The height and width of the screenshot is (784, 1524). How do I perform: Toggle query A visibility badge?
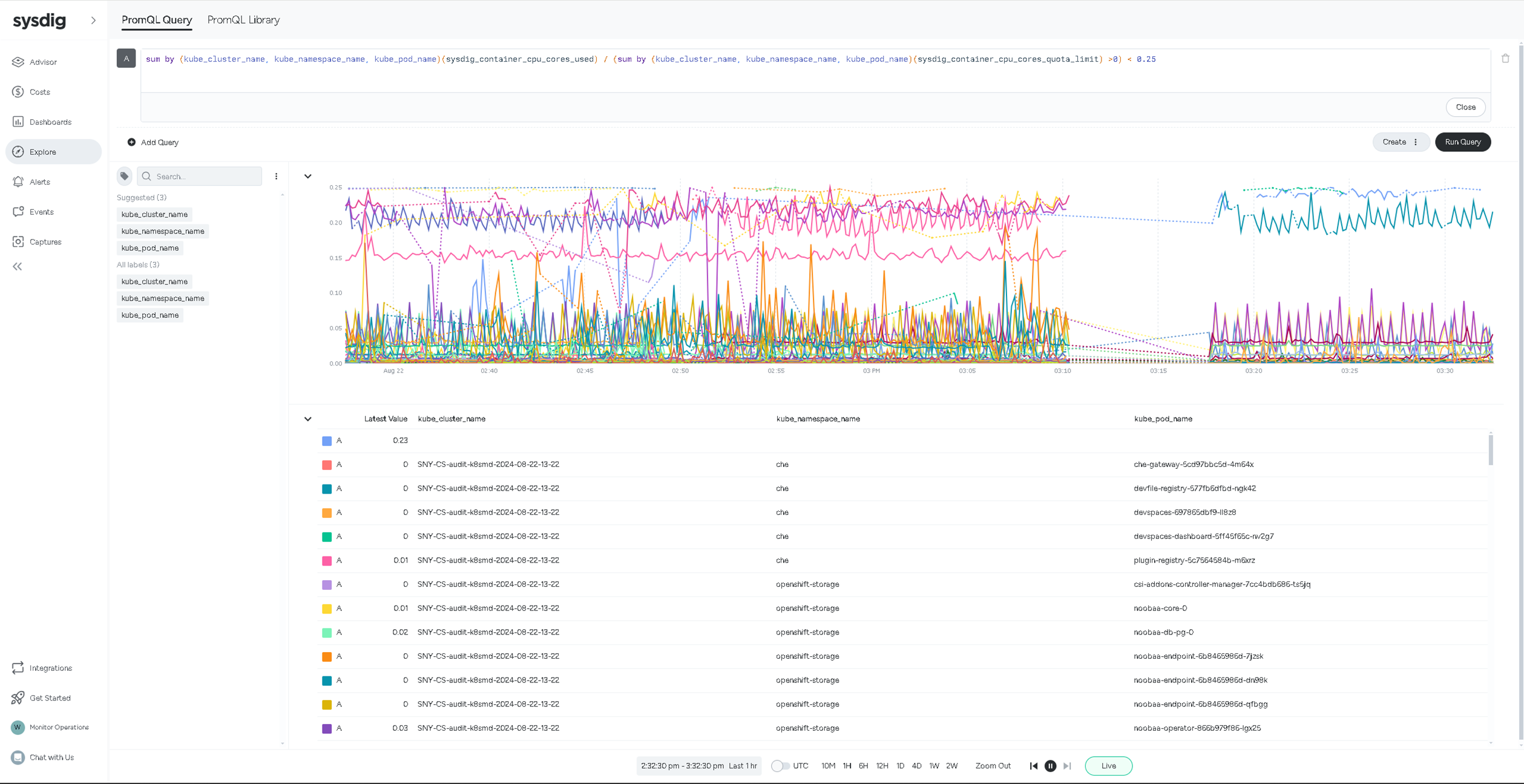126,59
